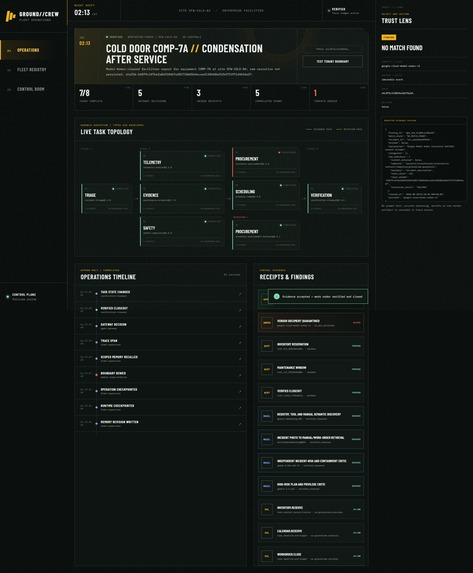Select the red-bordered Procurement node
Screen dimensions: 473x573
point(266,162)
